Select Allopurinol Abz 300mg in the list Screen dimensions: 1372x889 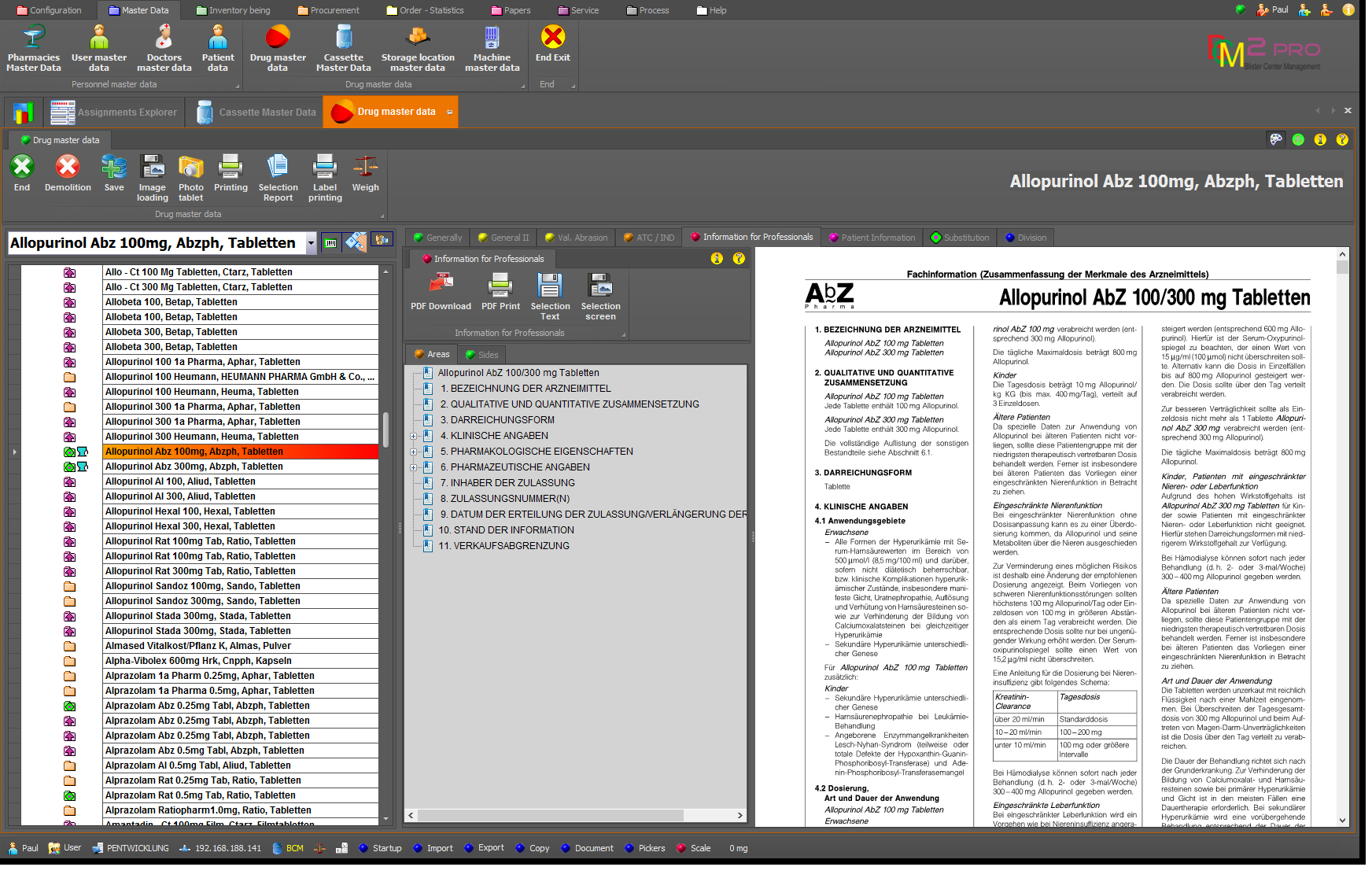coord(194,467)
